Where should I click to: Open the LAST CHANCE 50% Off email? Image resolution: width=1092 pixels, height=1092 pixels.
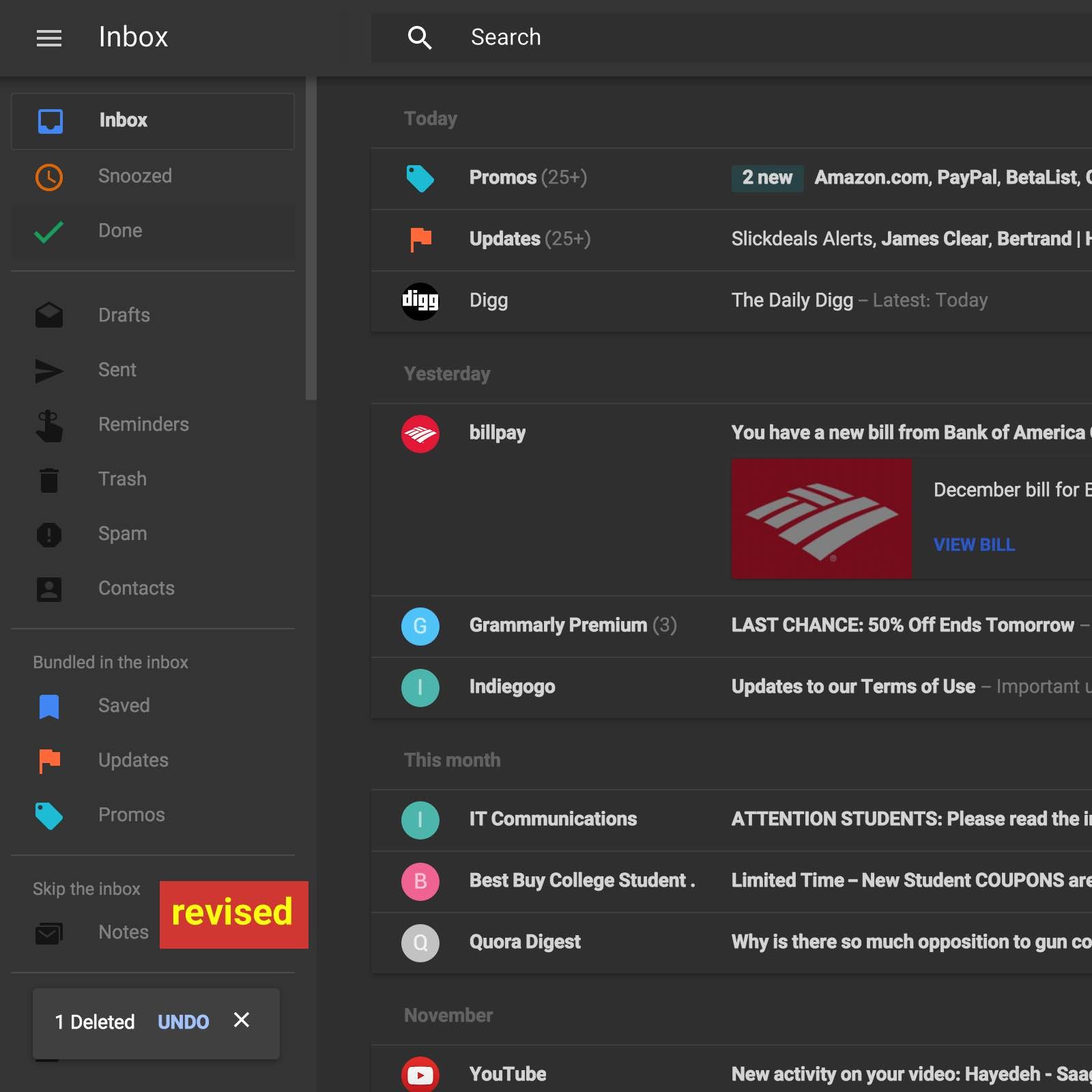point(732,626)
